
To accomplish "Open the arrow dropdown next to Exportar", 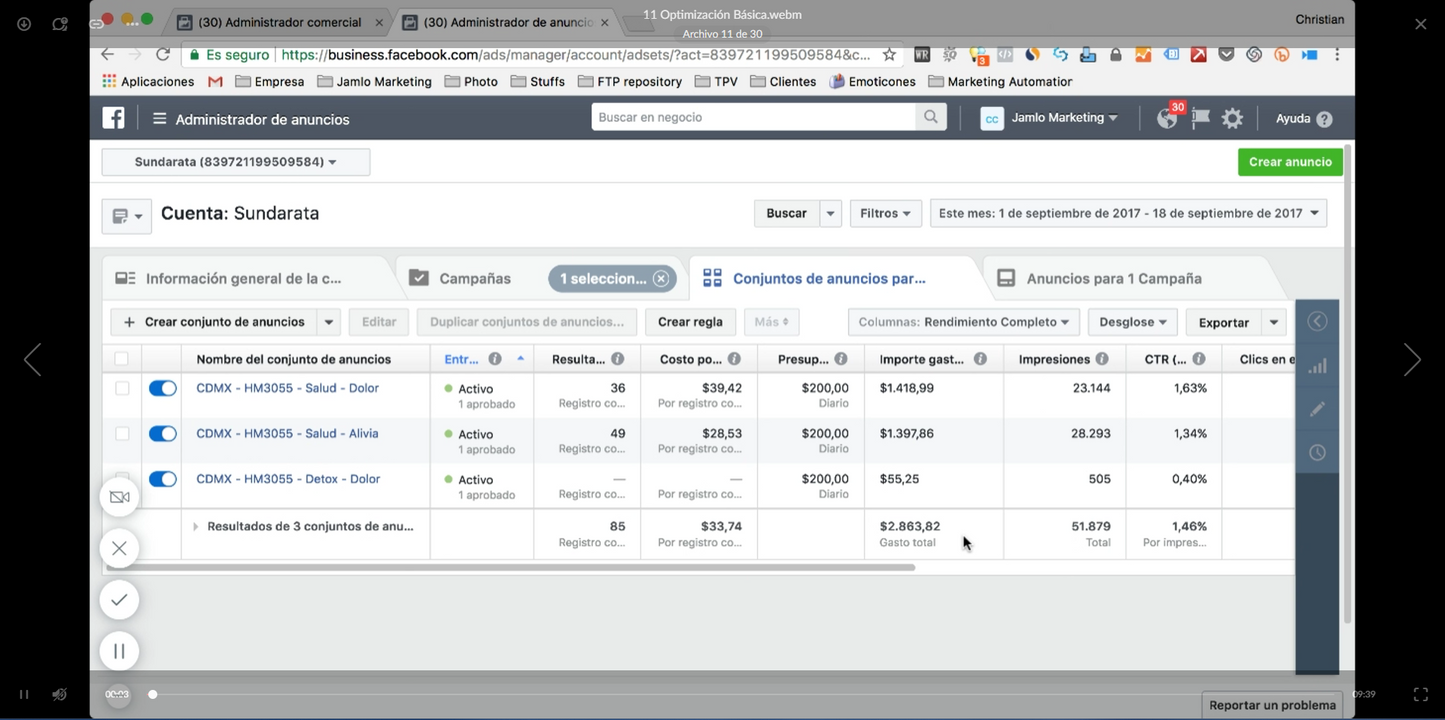I will coord(1274,322).
